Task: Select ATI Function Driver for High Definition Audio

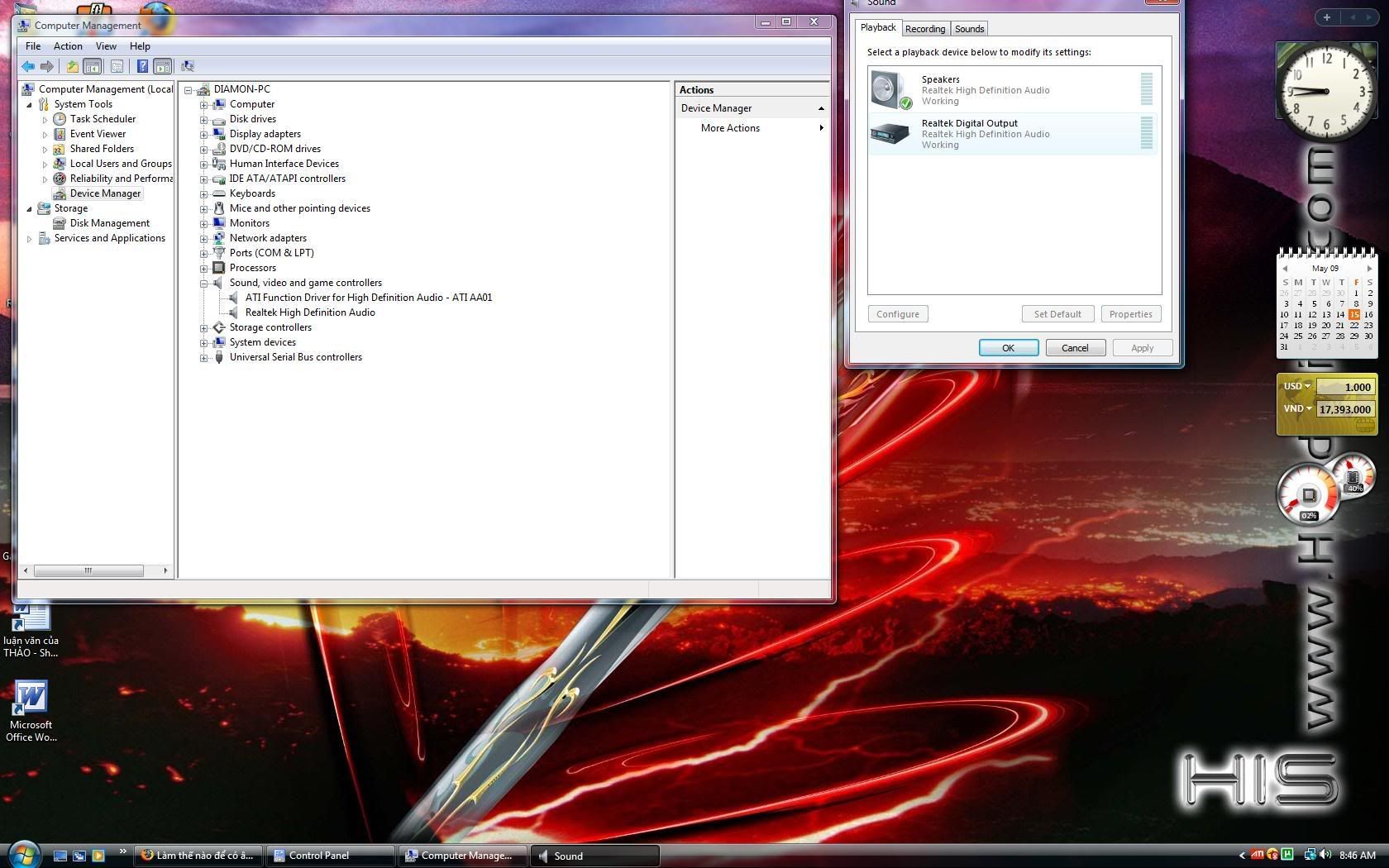Action: (x=368, y=298)
